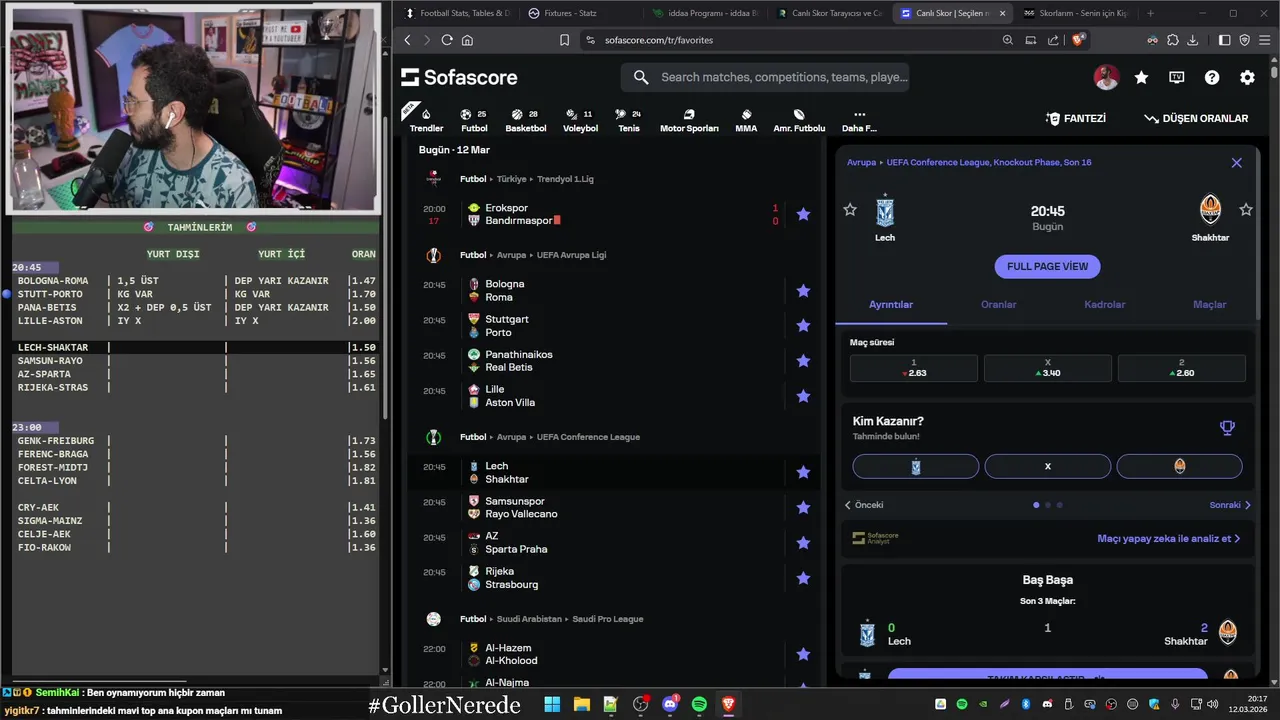Vote for Lech to win
This screenshot has width=1280, height=720.
[x=915, y=466]
